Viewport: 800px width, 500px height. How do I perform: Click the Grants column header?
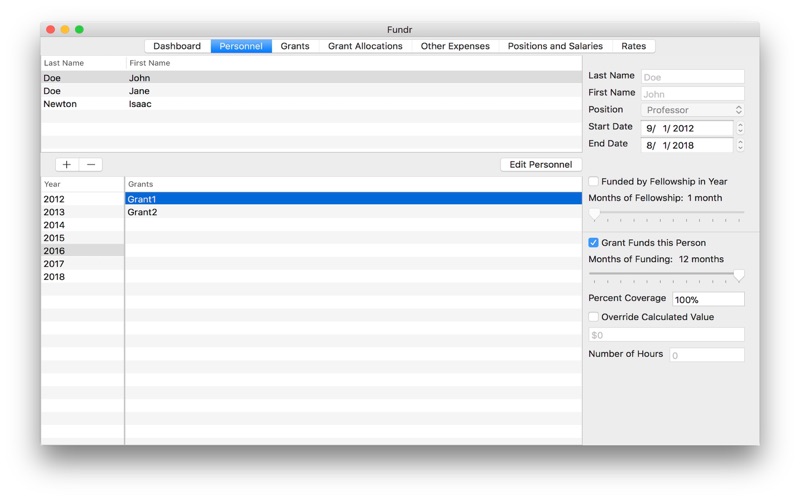click(353, 184)
